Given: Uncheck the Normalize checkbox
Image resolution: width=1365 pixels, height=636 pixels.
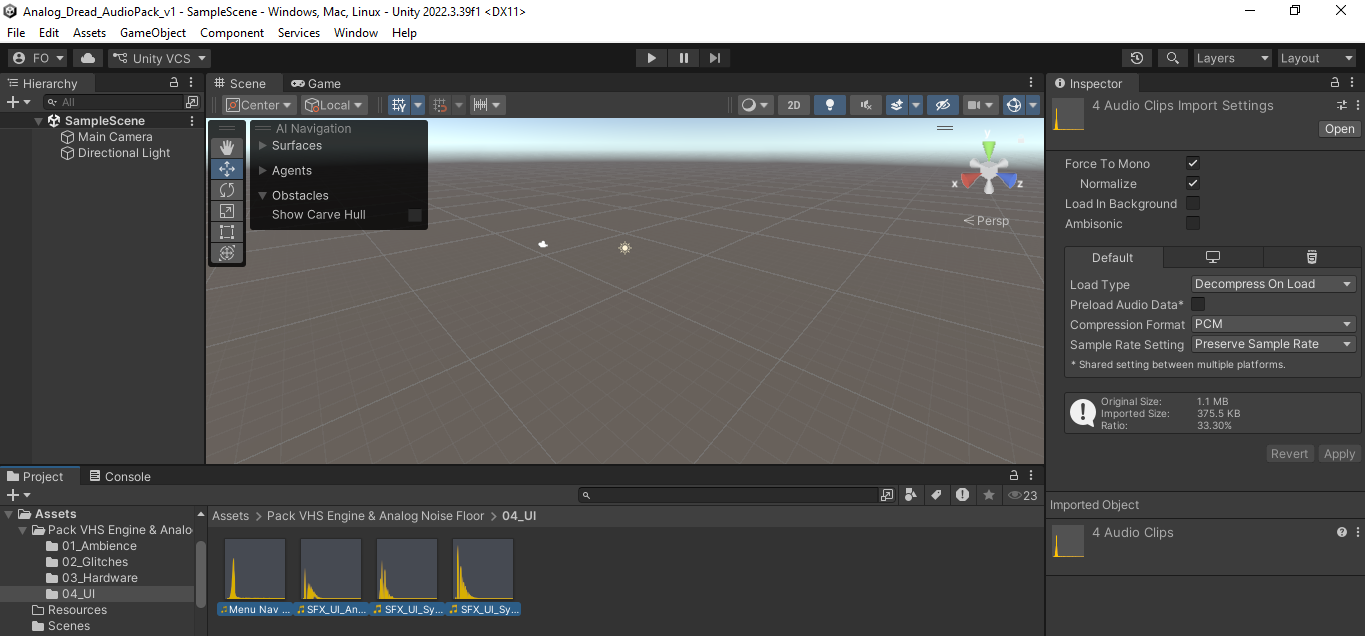Looking at the screenshot, I should (1193, 183).
